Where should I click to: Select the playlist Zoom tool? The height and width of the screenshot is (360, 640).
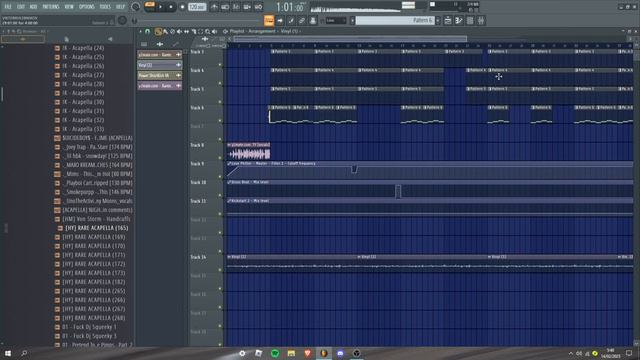208,31
